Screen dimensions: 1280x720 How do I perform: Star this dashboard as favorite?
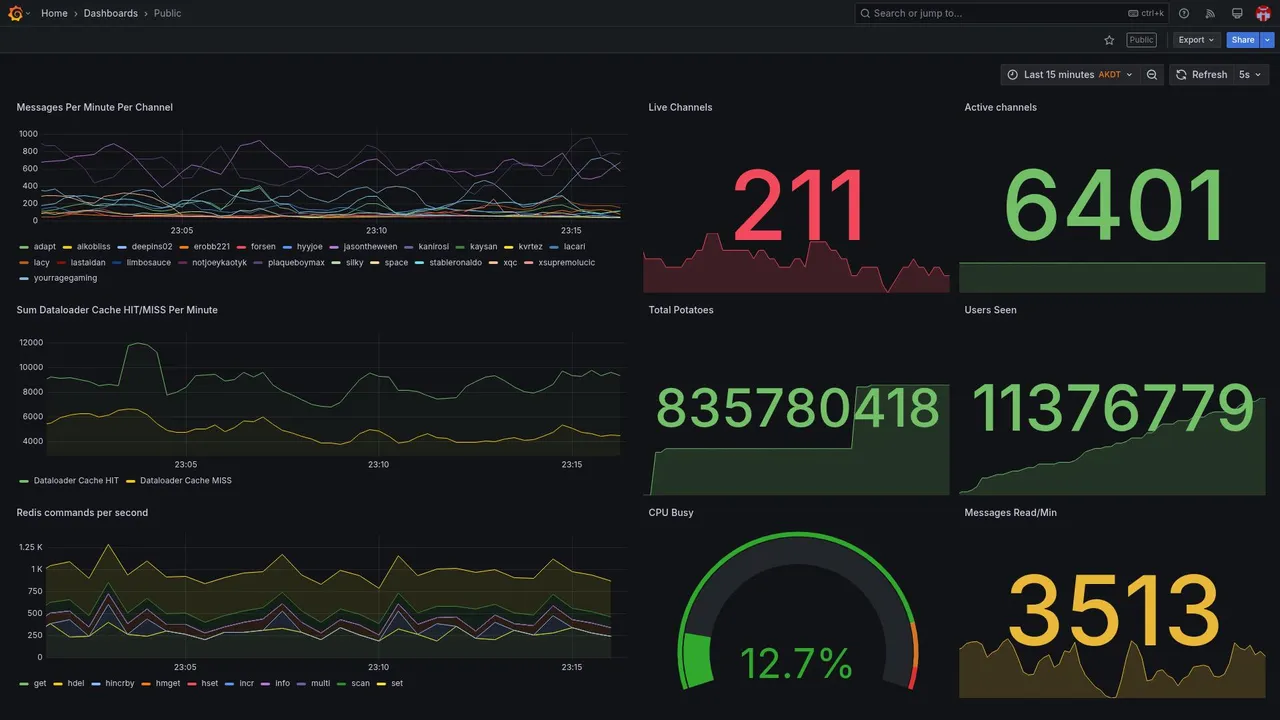pyautogui.click(x=1109, y=40)
